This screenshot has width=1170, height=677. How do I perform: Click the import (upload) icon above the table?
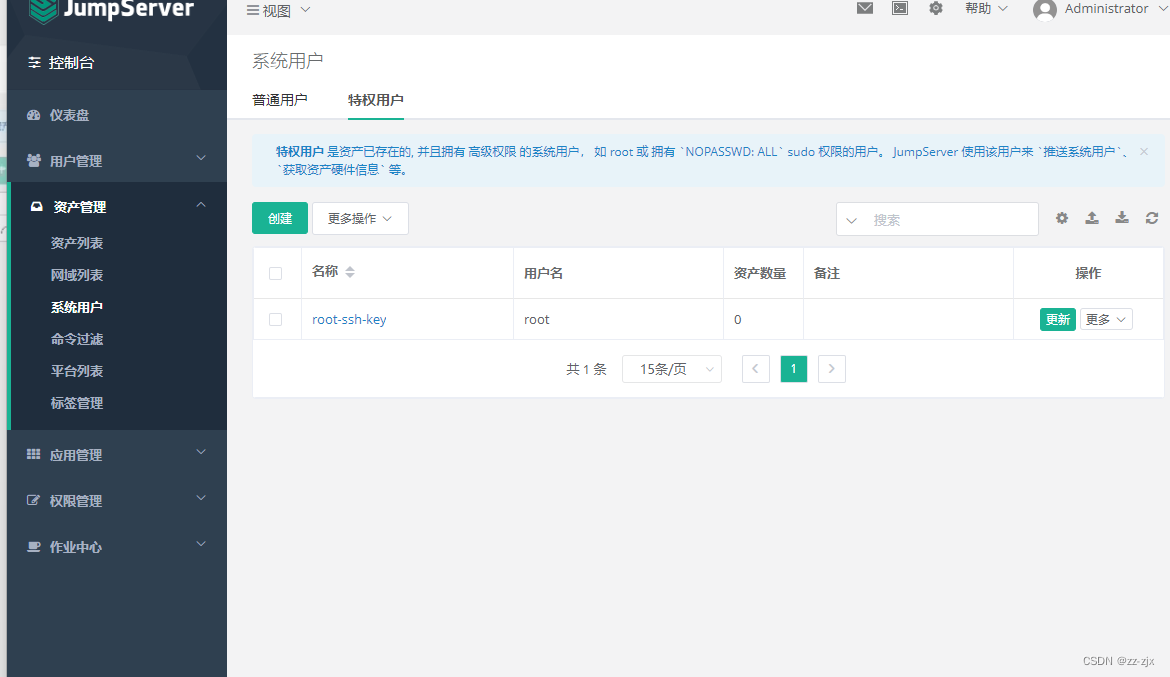(1091, 217)
